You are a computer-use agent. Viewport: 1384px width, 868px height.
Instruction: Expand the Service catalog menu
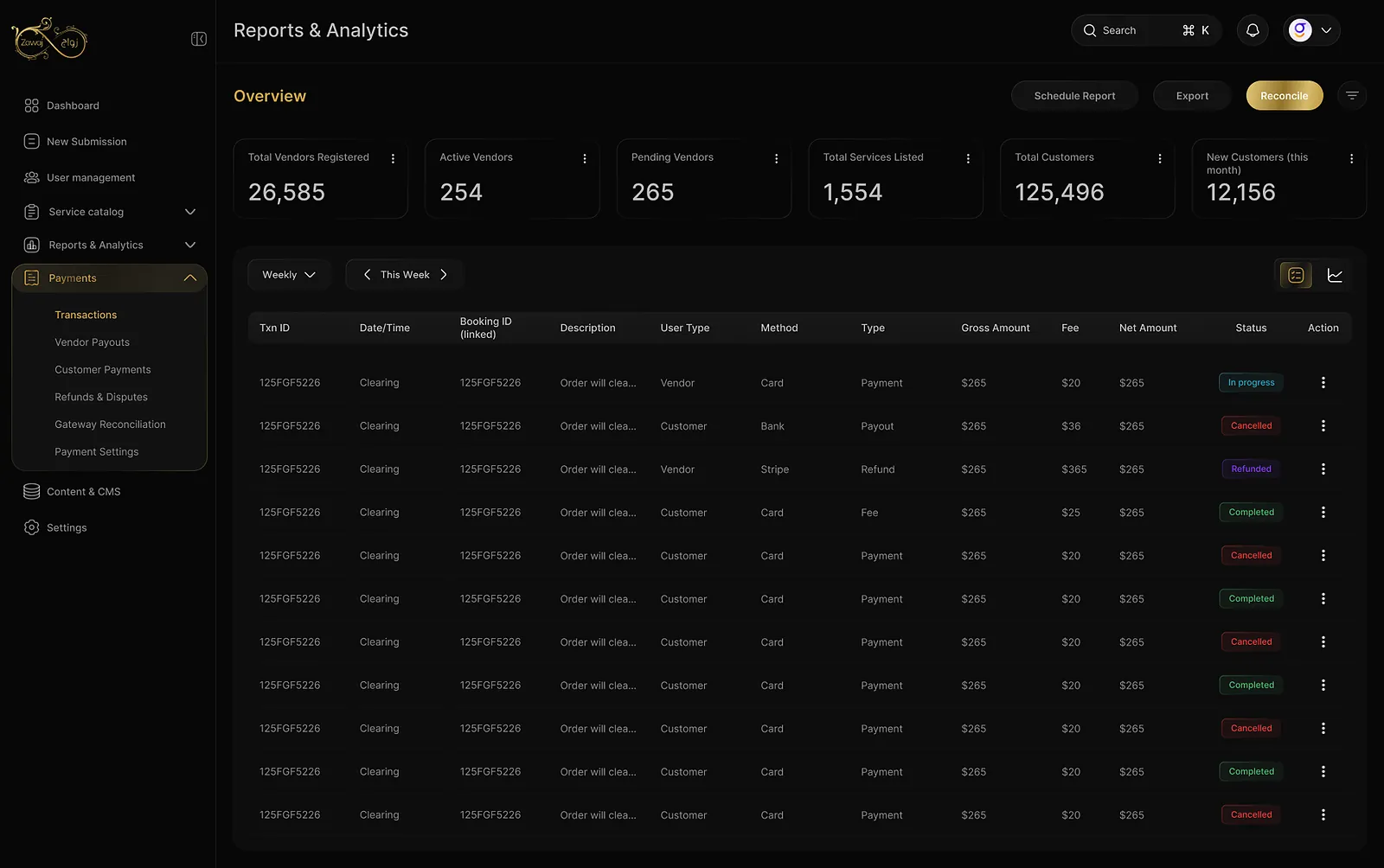coord(110,212)
